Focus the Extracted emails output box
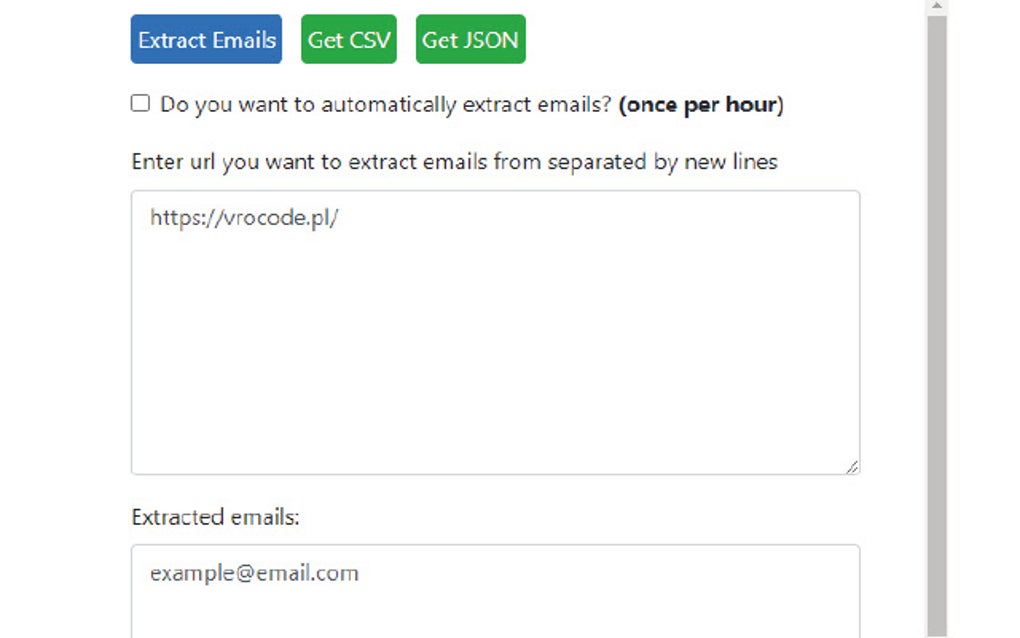 [x=495, y=590]
